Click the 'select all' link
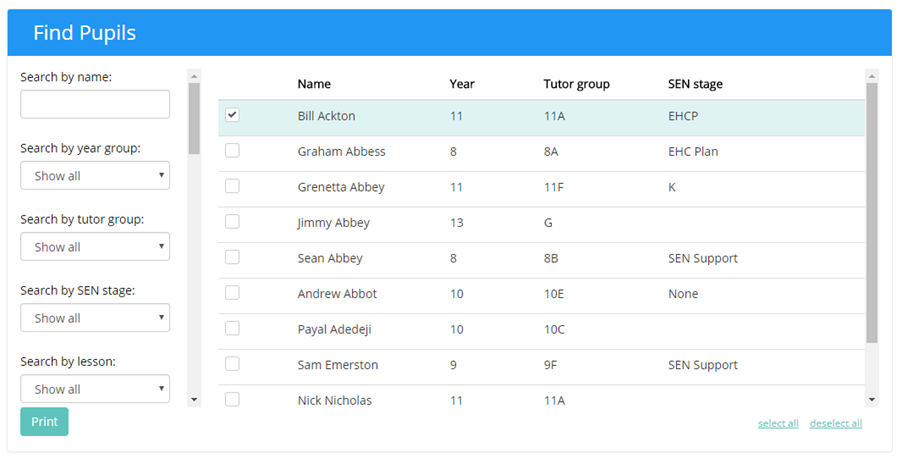 click(778, 424)
